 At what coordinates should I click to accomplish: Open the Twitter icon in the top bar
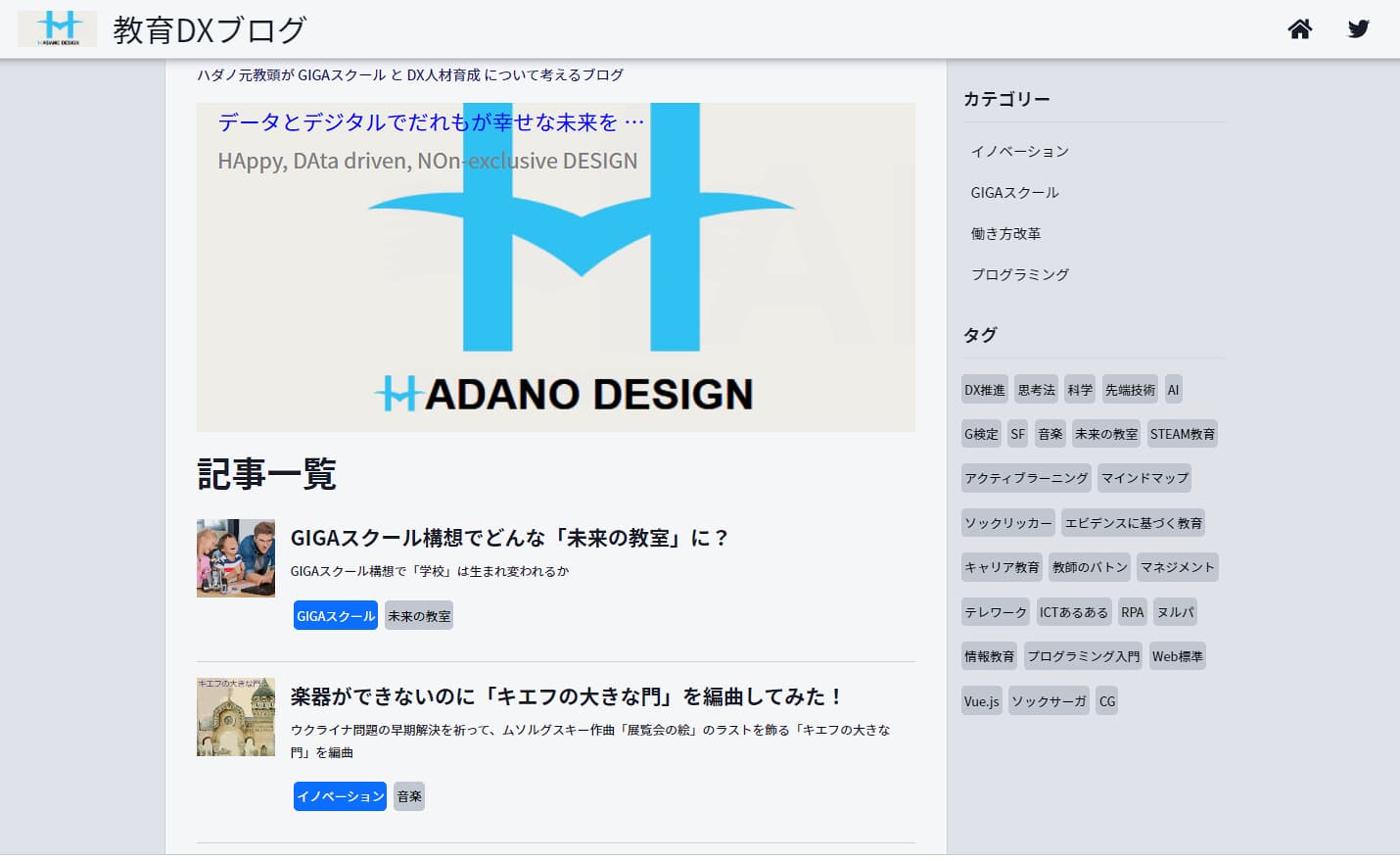tap(1358, 29)
